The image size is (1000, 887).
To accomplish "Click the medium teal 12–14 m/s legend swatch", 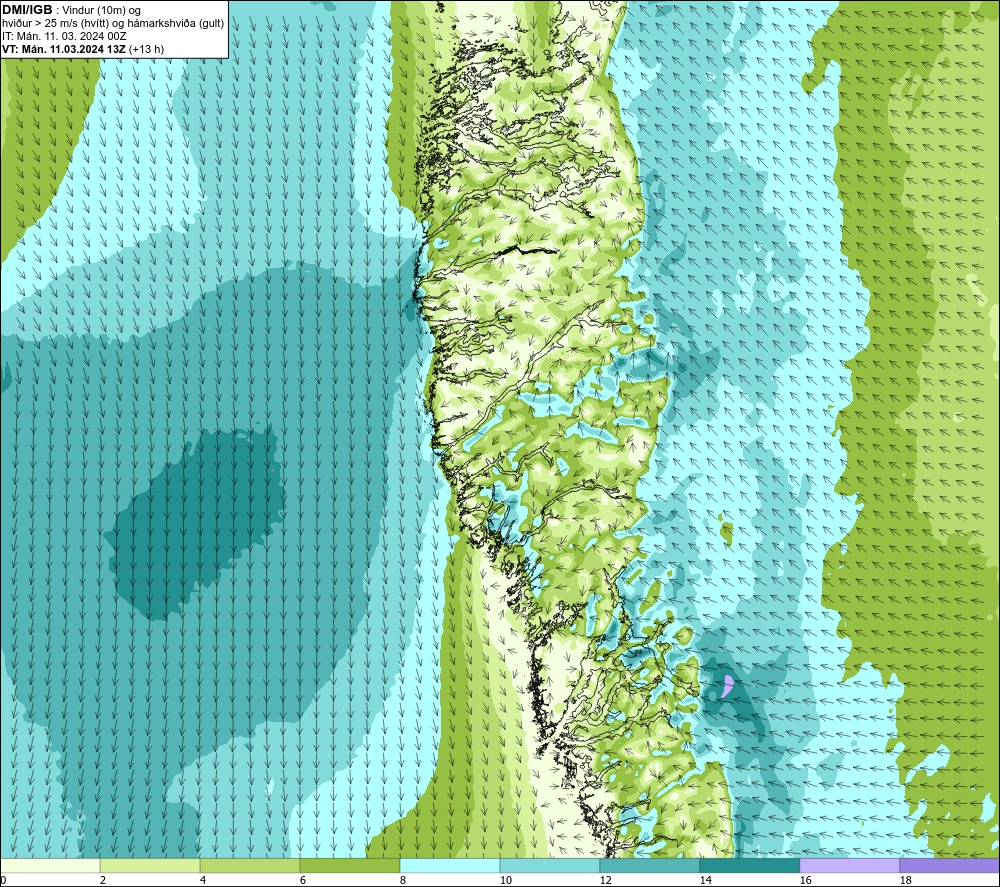I will (x=649, y=865).
